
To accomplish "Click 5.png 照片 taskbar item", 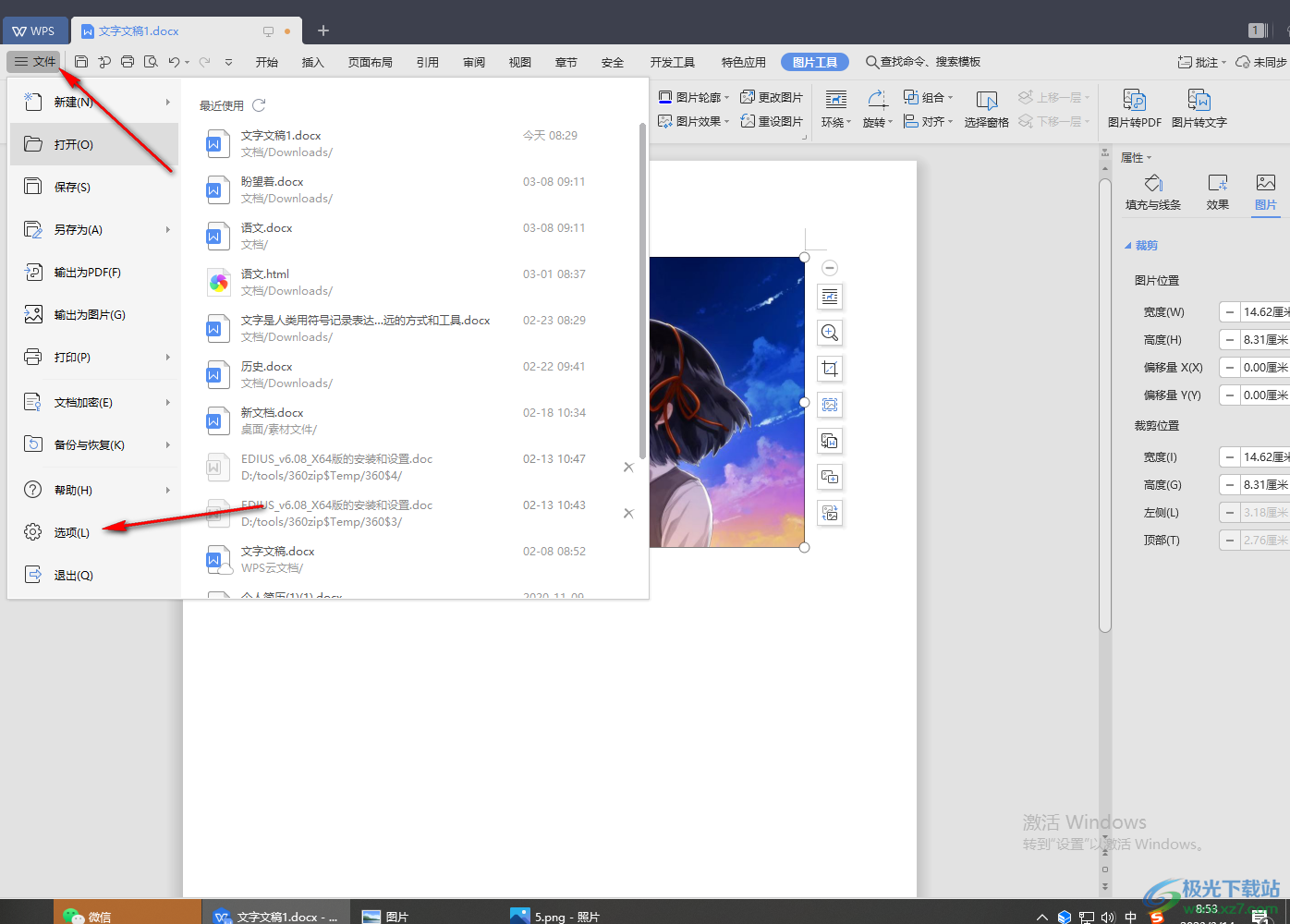I will point(554,916).
